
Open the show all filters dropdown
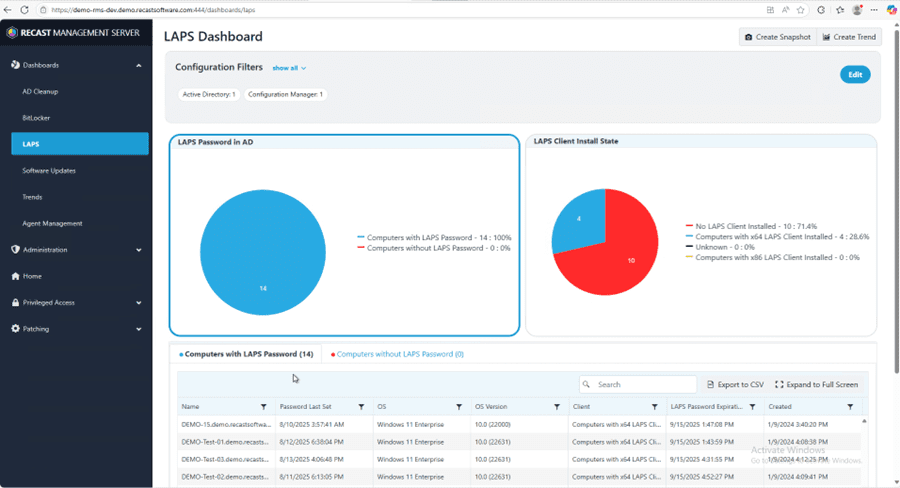click(289, 68)
